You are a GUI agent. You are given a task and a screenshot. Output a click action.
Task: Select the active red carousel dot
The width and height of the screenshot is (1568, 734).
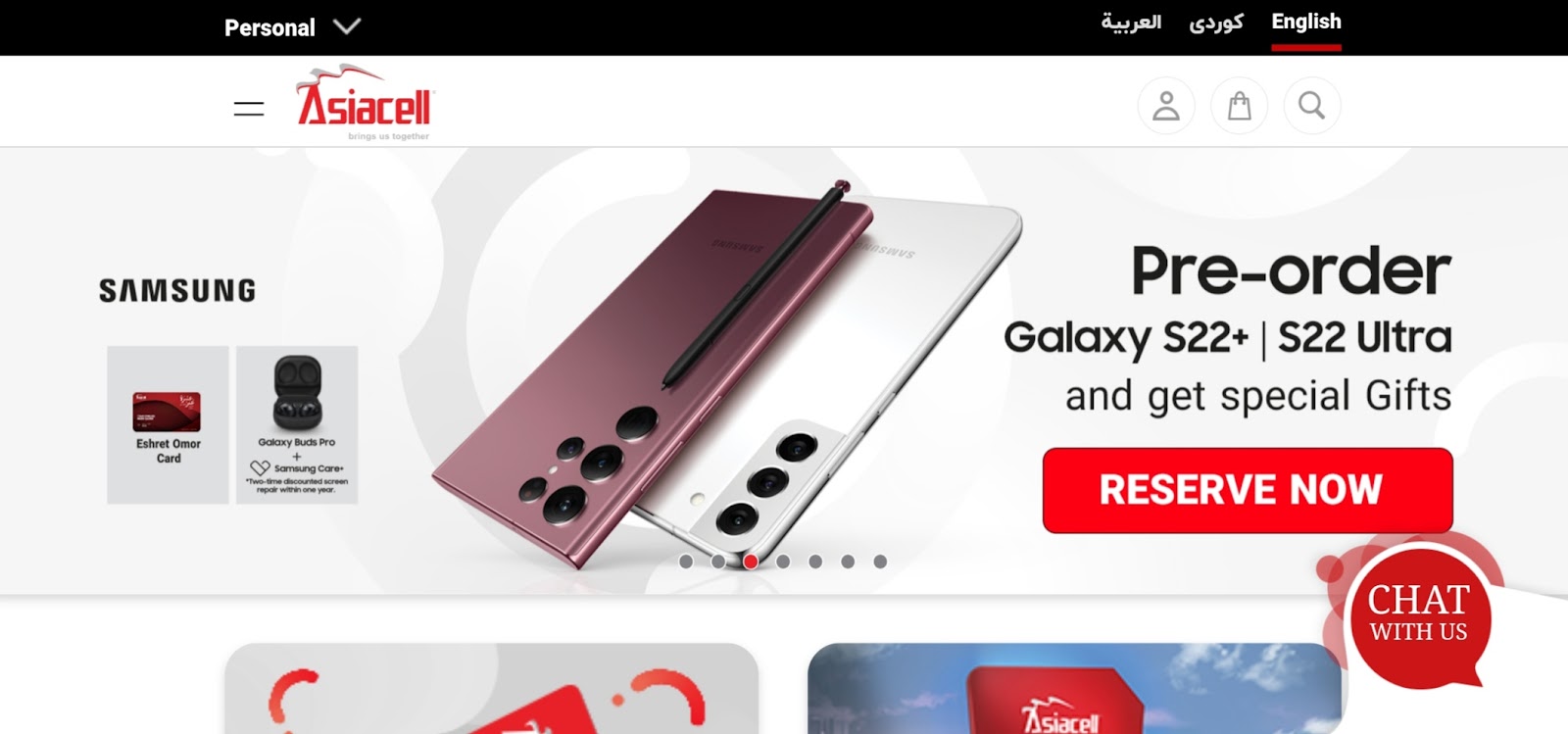pyautogui.click(x=751, y=562)
